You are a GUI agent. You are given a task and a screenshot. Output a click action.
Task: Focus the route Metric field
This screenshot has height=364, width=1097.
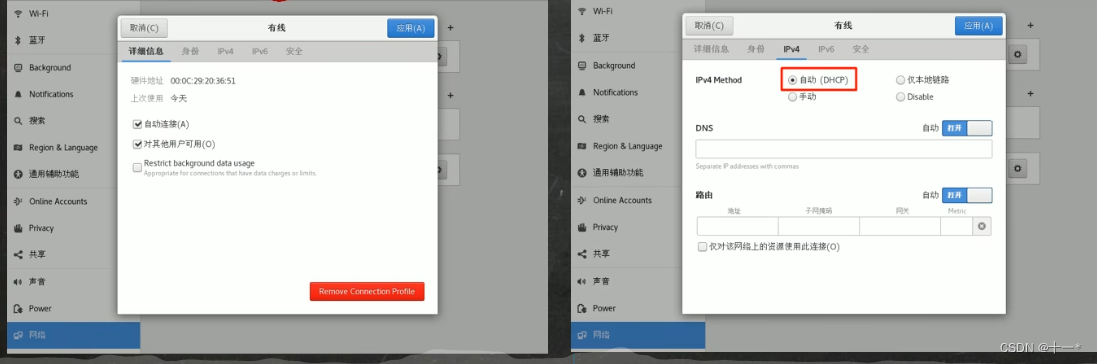pos(956,226)
